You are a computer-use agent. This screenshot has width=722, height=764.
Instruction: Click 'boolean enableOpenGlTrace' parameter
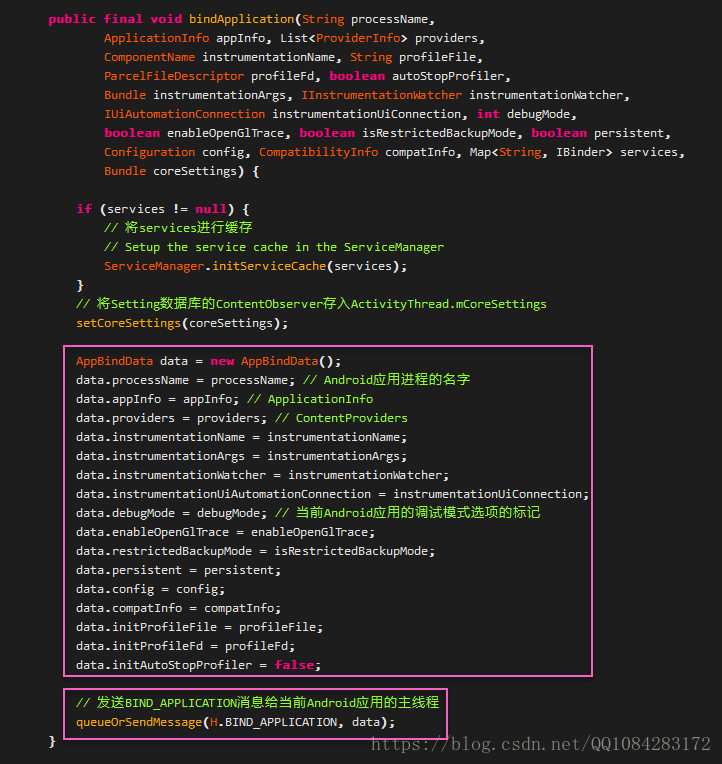(x=194, y=133)
